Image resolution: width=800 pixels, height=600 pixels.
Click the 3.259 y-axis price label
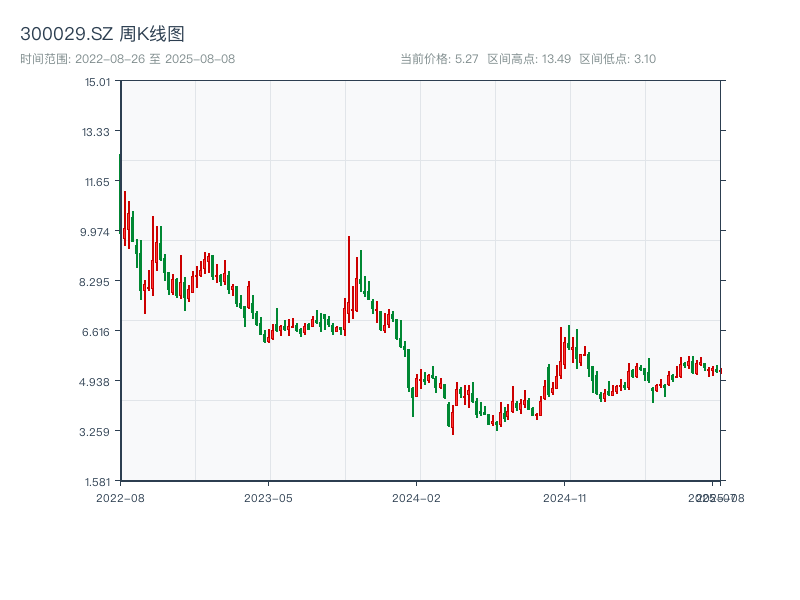[x=98, y=432]
